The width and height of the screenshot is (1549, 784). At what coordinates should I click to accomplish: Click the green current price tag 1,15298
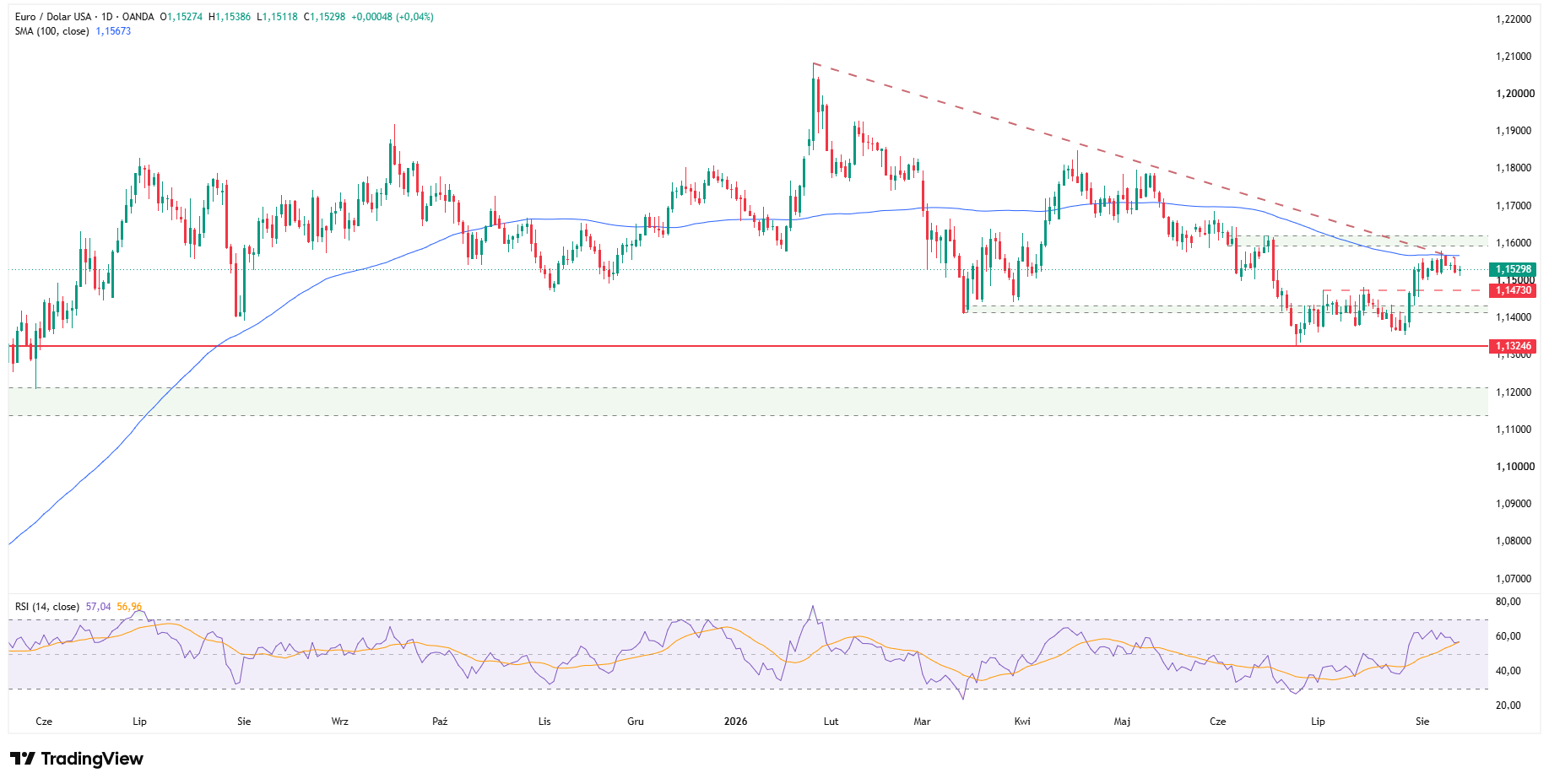(1514, 270)
